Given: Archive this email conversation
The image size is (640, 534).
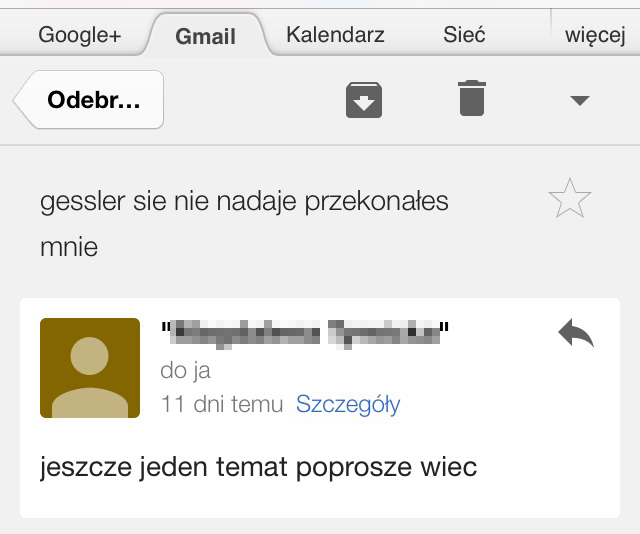Looking at the screenshot, I should [364, 100].
